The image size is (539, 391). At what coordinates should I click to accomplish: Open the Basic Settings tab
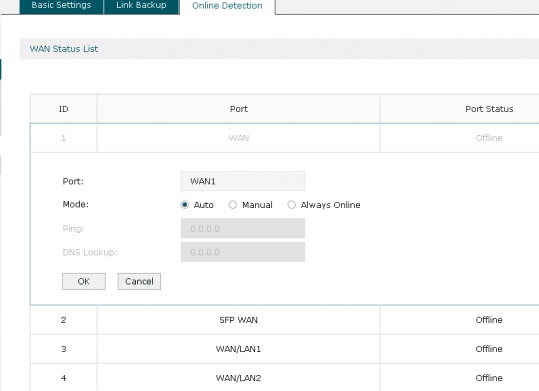[62, 6]
